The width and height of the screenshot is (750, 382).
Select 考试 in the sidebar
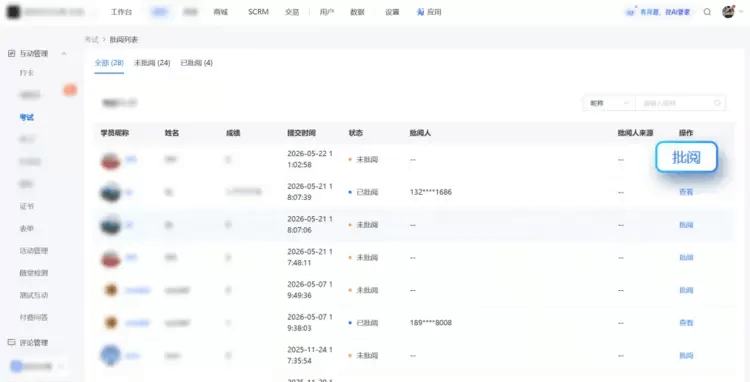(27, 117)
